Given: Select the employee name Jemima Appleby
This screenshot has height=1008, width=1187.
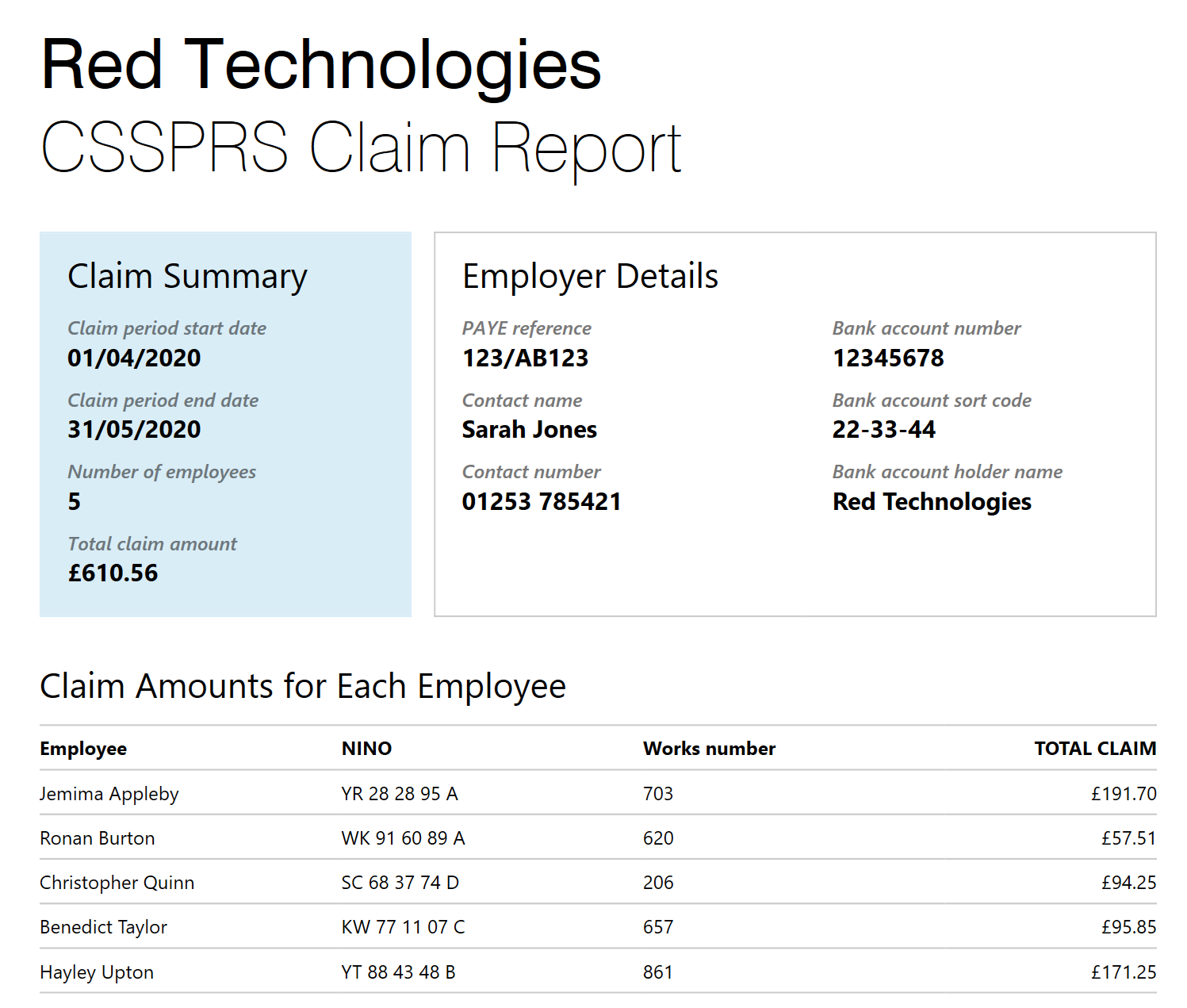Looking at the screenshot, I should click(109, 794).
